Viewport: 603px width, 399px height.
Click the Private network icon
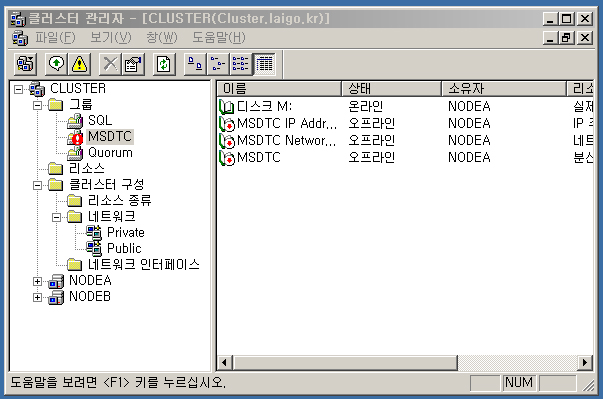pos(94,233)
